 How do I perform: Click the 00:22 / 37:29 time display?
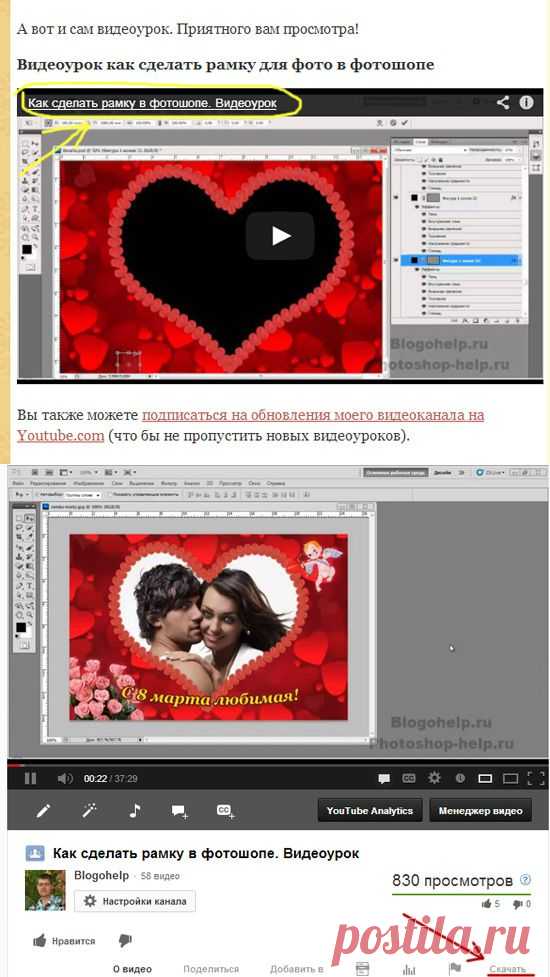coord(110,779)
